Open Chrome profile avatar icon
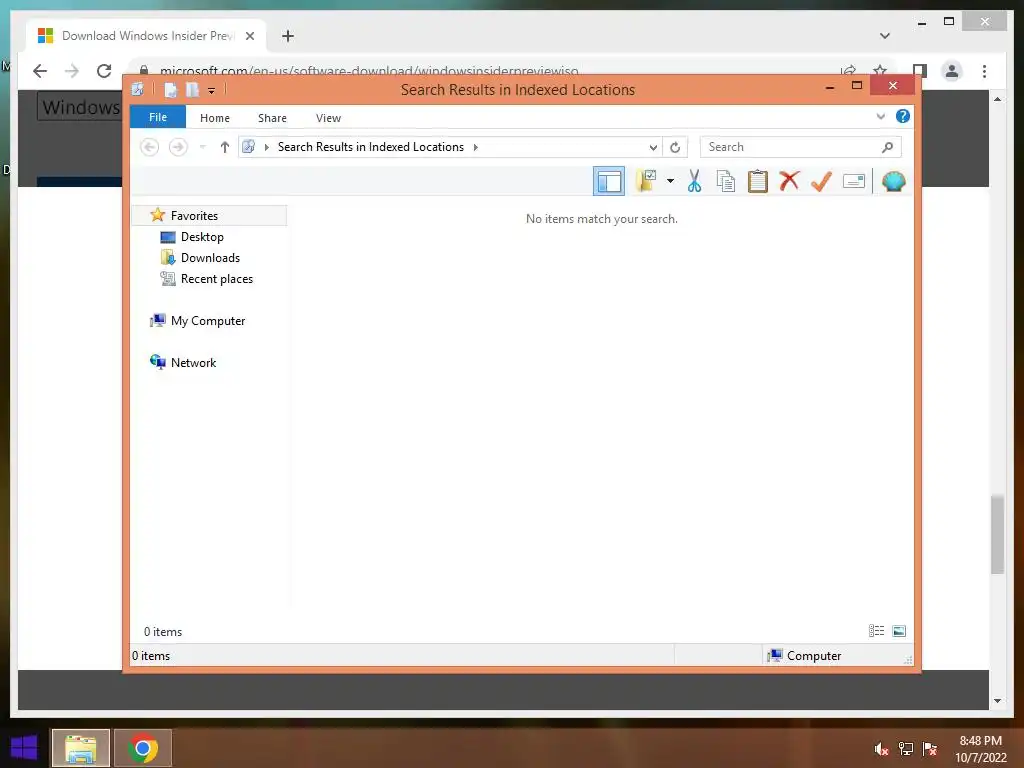This screenshot has width=1024, height=768. (x=952, y=71)
